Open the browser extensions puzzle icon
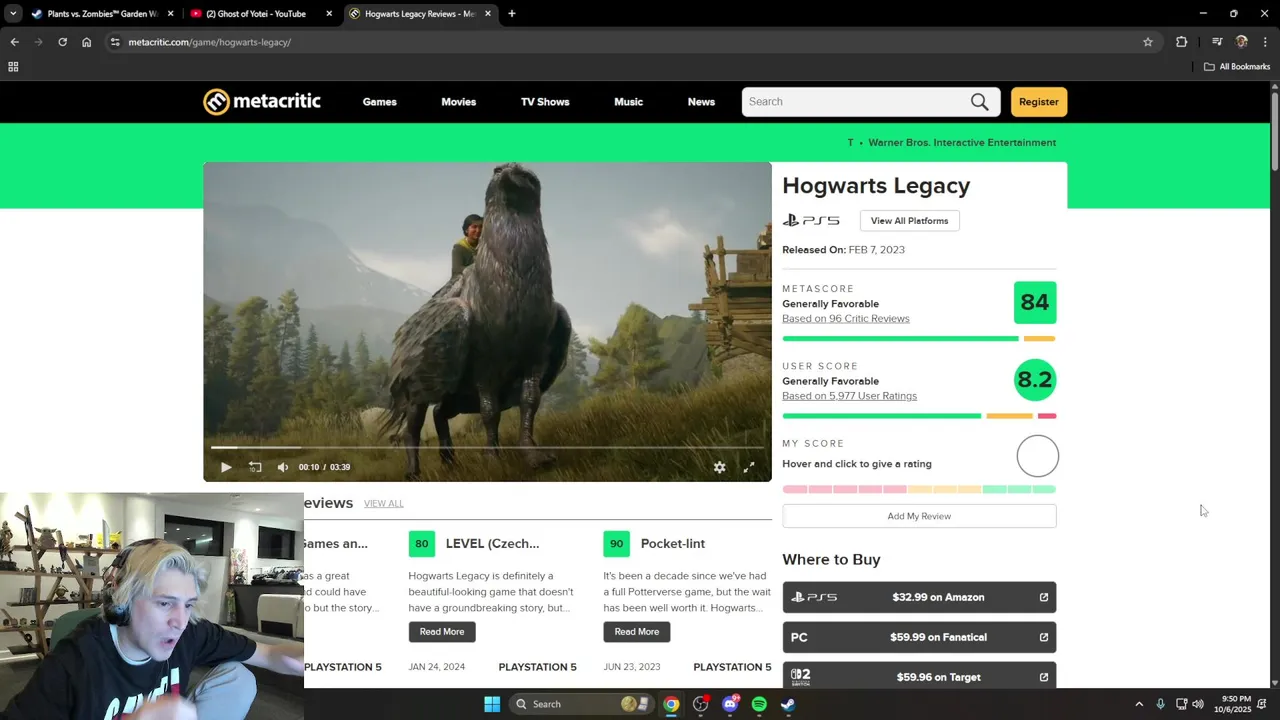 click(x=1182, y=42)
